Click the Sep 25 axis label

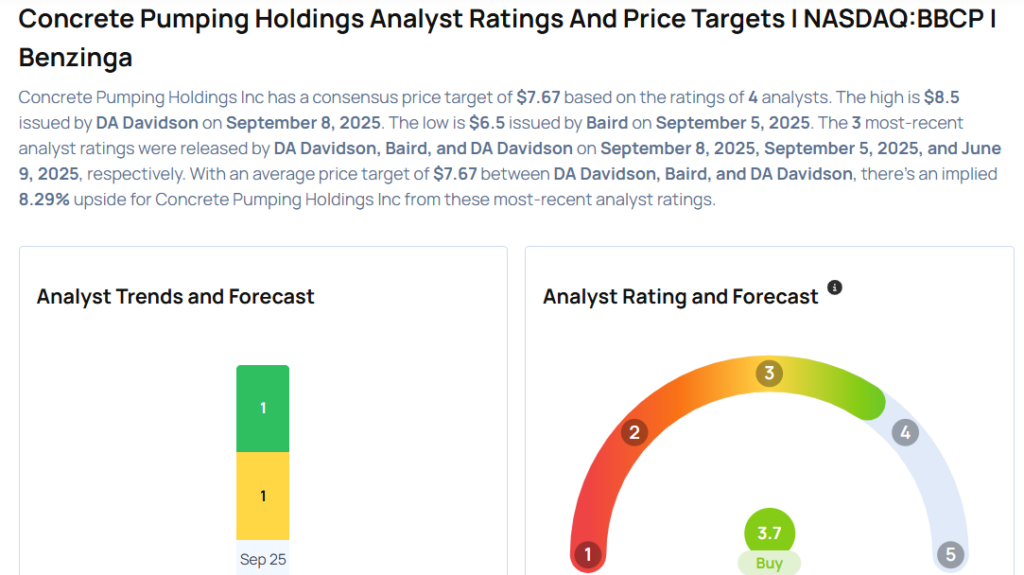(263, 559)
